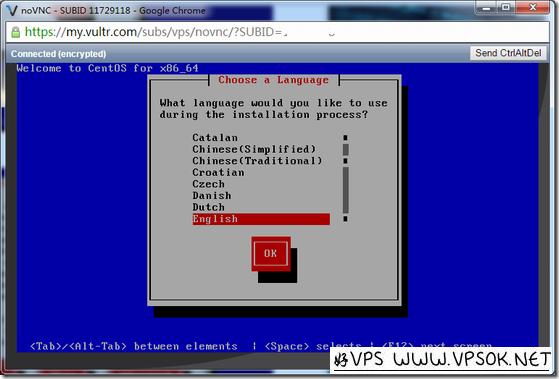Minimize the Chrome noVNC window
The width and height of the screenshot is (559, 379).
pos(486,7)
